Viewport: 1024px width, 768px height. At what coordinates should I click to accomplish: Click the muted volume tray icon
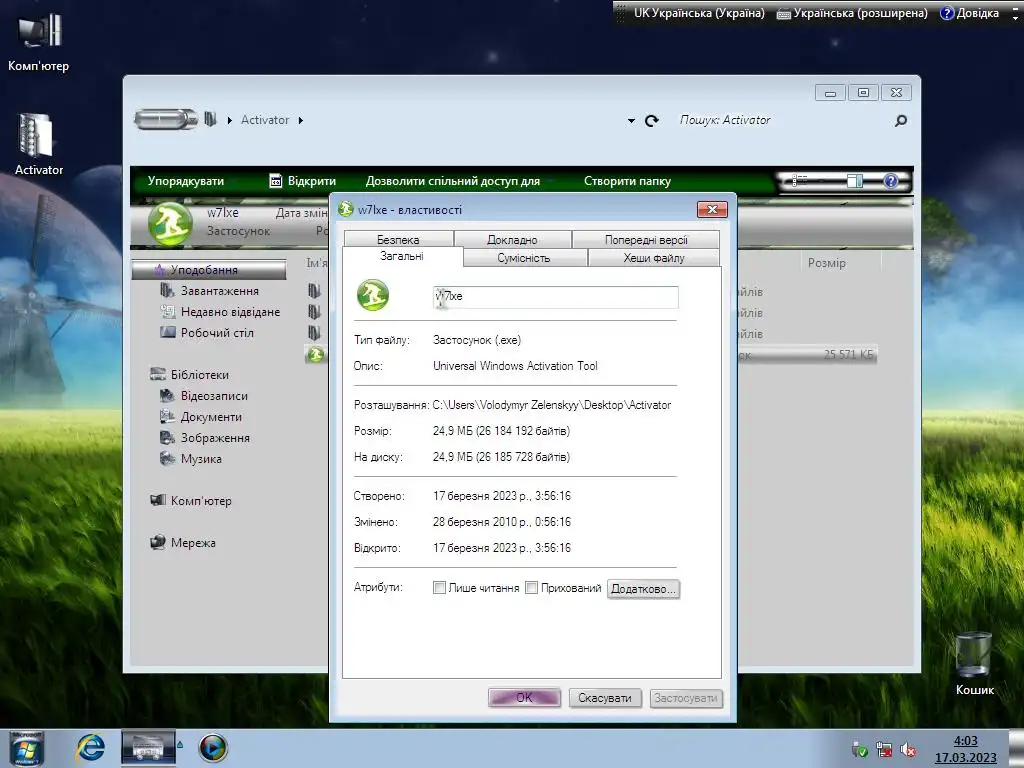click(907, 750)
